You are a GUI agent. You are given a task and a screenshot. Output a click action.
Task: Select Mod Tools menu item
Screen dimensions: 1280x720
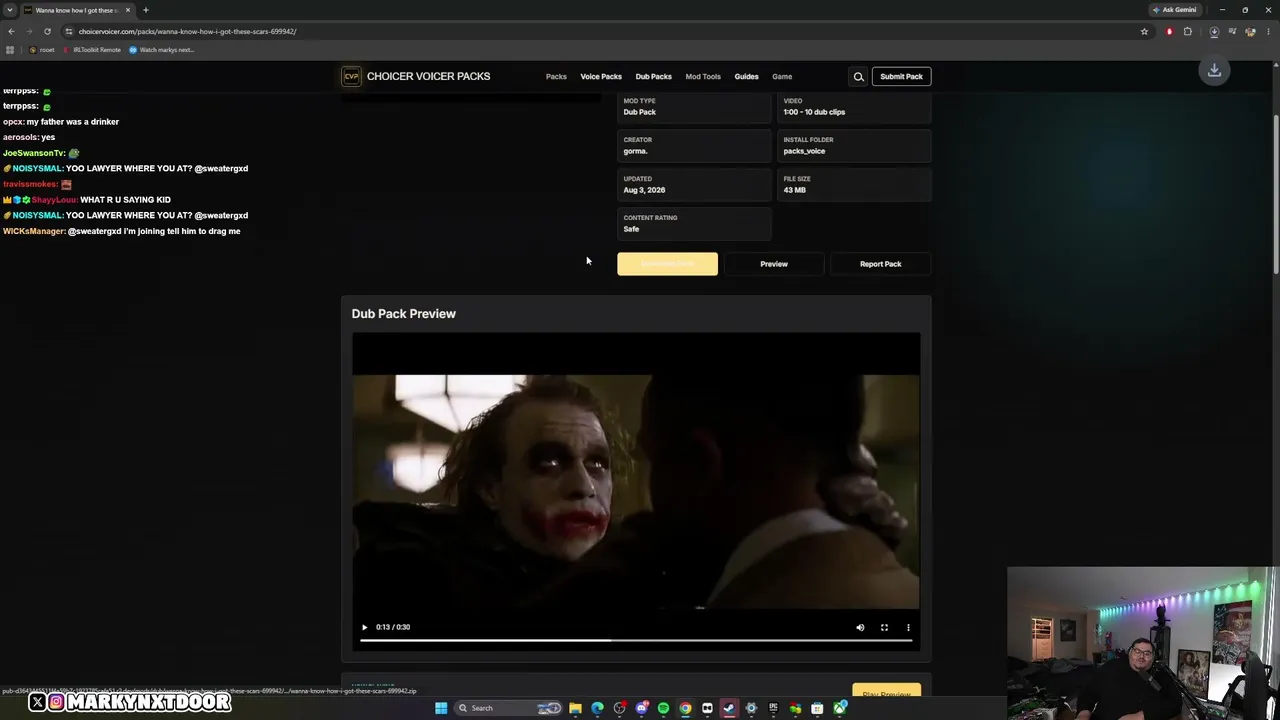pos(703,76)
